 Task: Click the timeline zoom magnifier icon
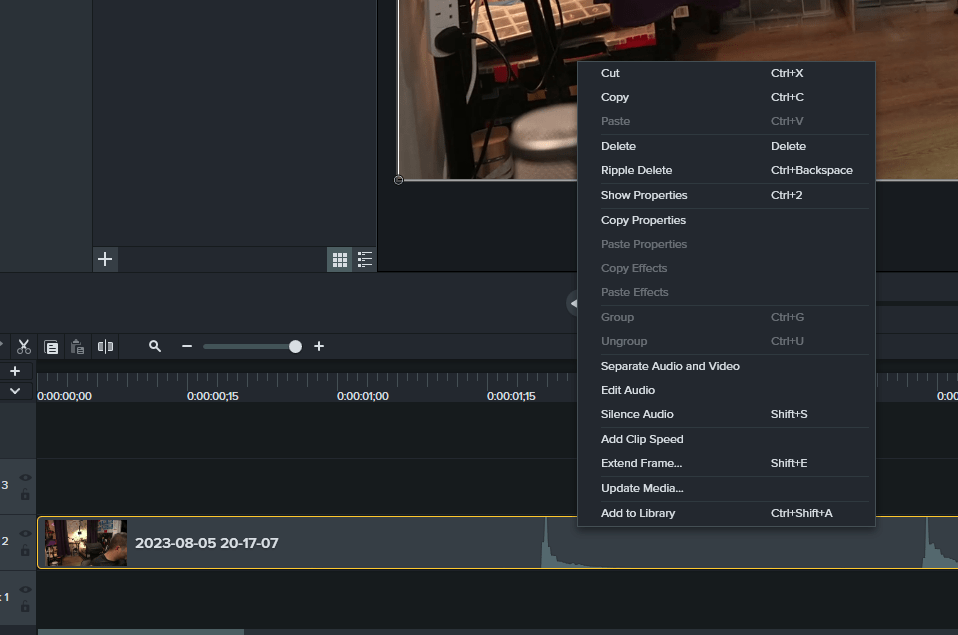click(155, 347)
